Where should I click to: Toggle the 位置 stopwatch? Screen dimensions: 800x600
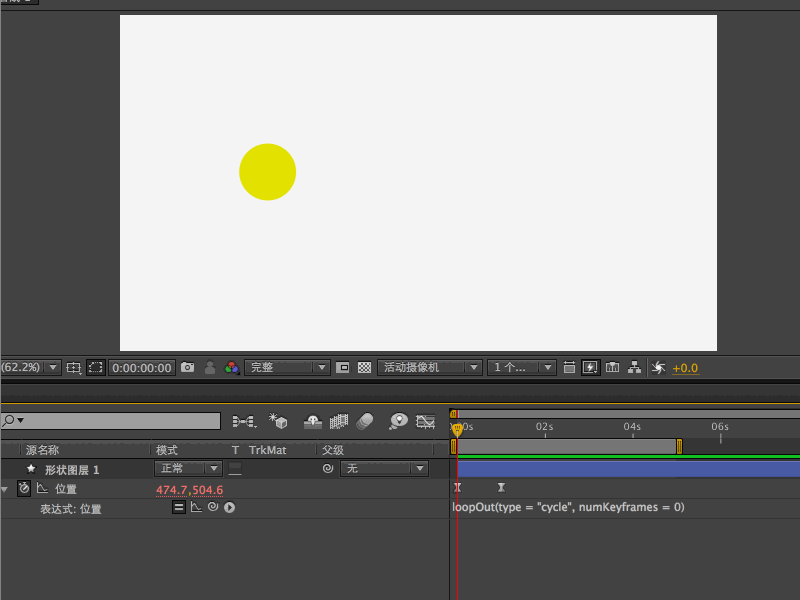(x=24, y=489)
